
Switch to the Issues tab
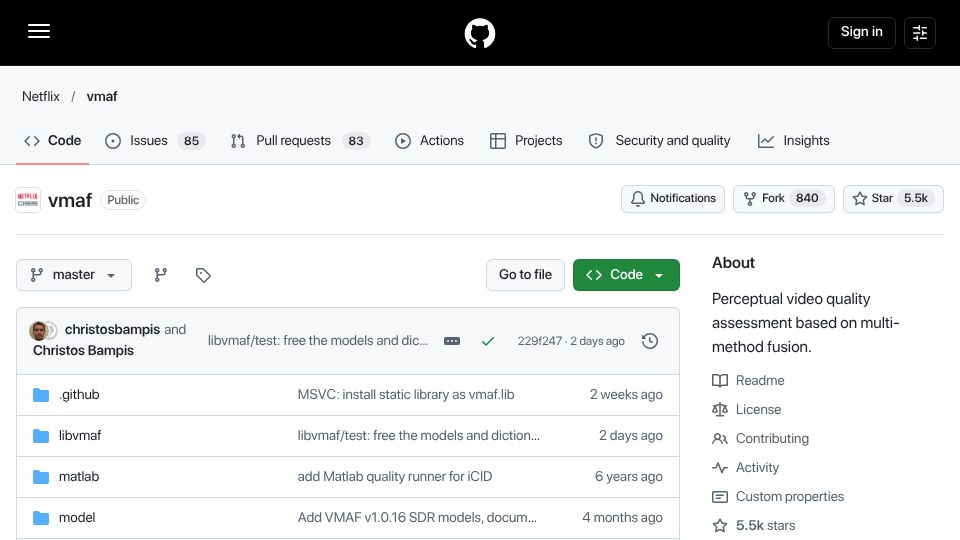pos(156,141)
